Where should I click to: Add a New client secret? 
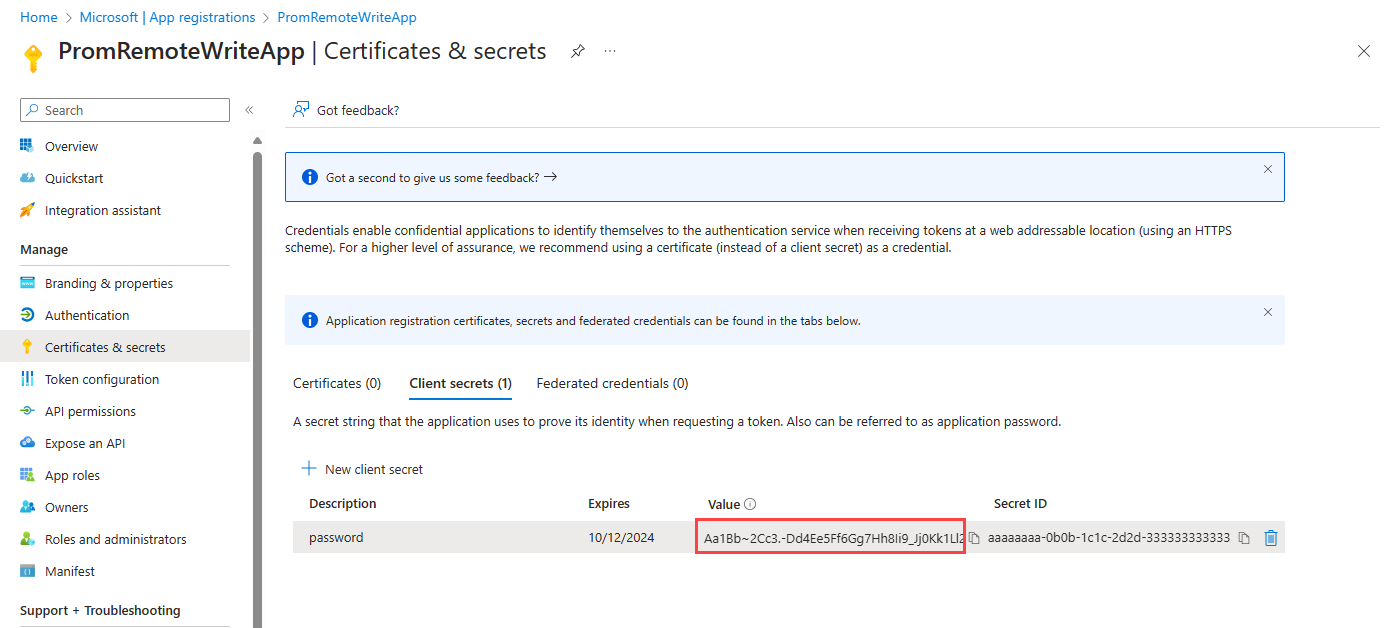coord(363,469)
